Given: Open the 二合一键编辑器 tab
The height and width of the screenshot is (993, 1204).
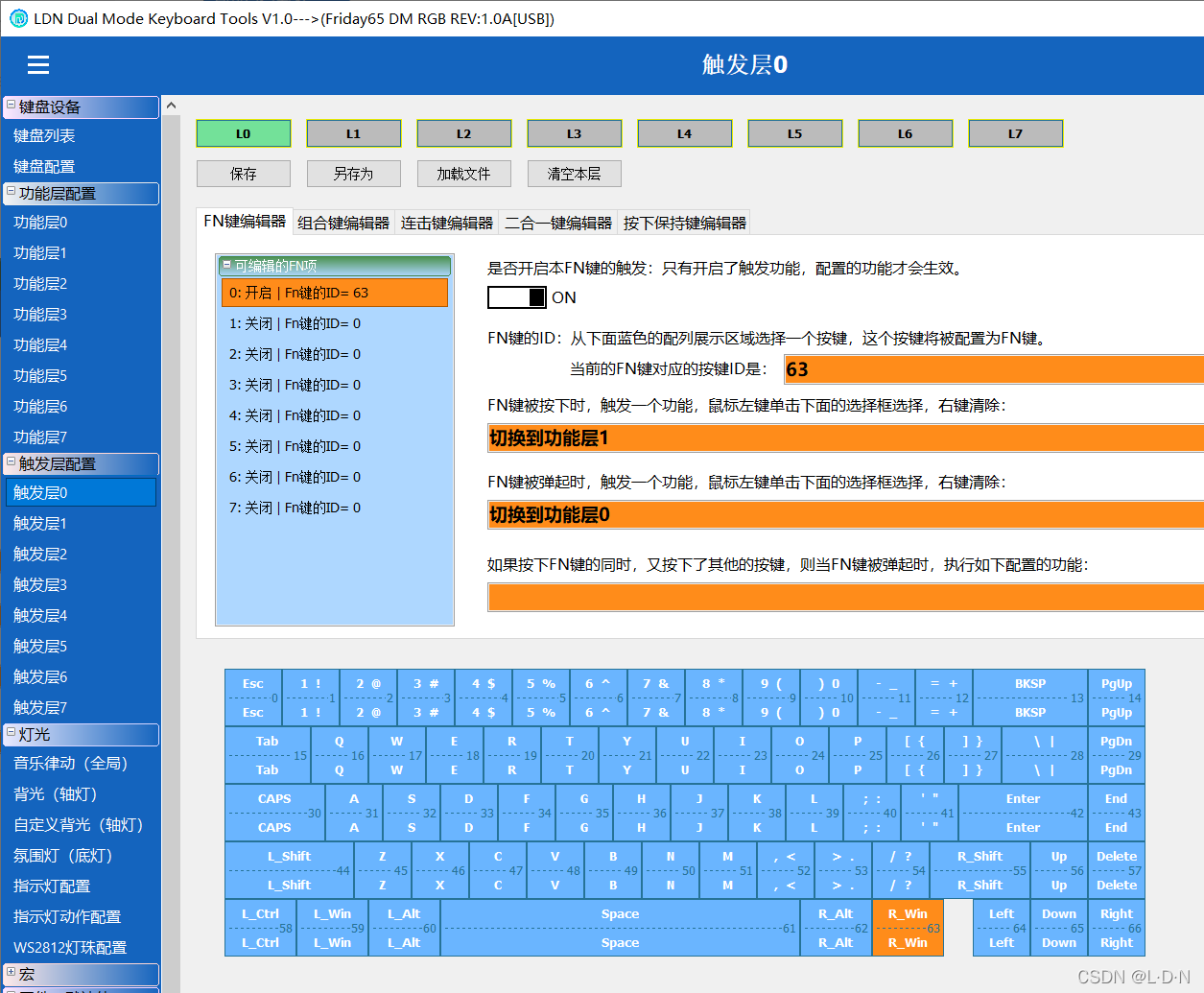Looking at the screenshot, I should 557,222.
